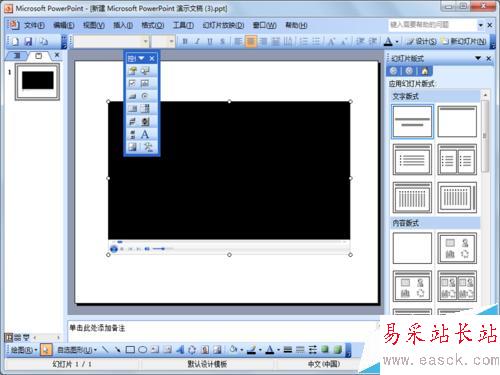Click the 新幻灯片(N) New Slide button

coord(463,41)
